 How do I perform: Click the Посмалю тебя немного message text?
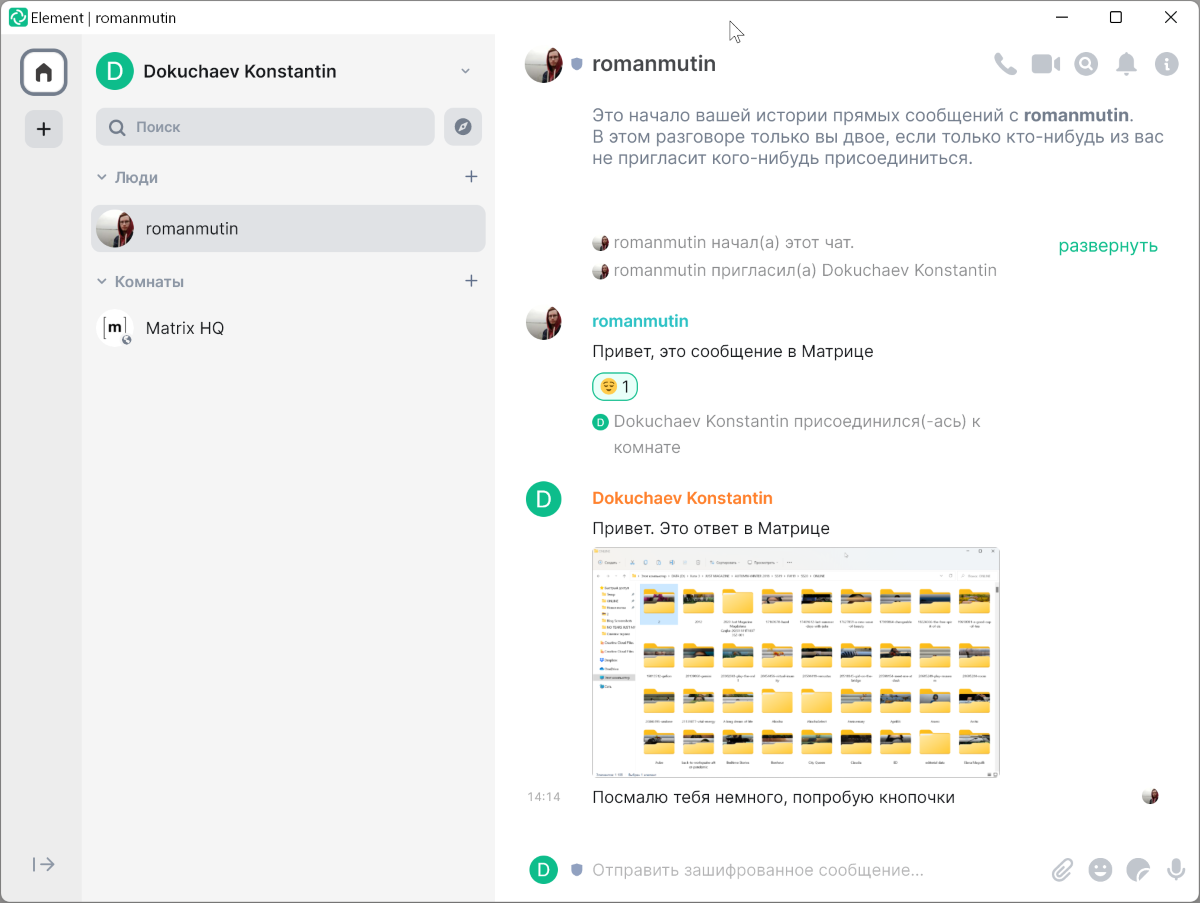773,797
